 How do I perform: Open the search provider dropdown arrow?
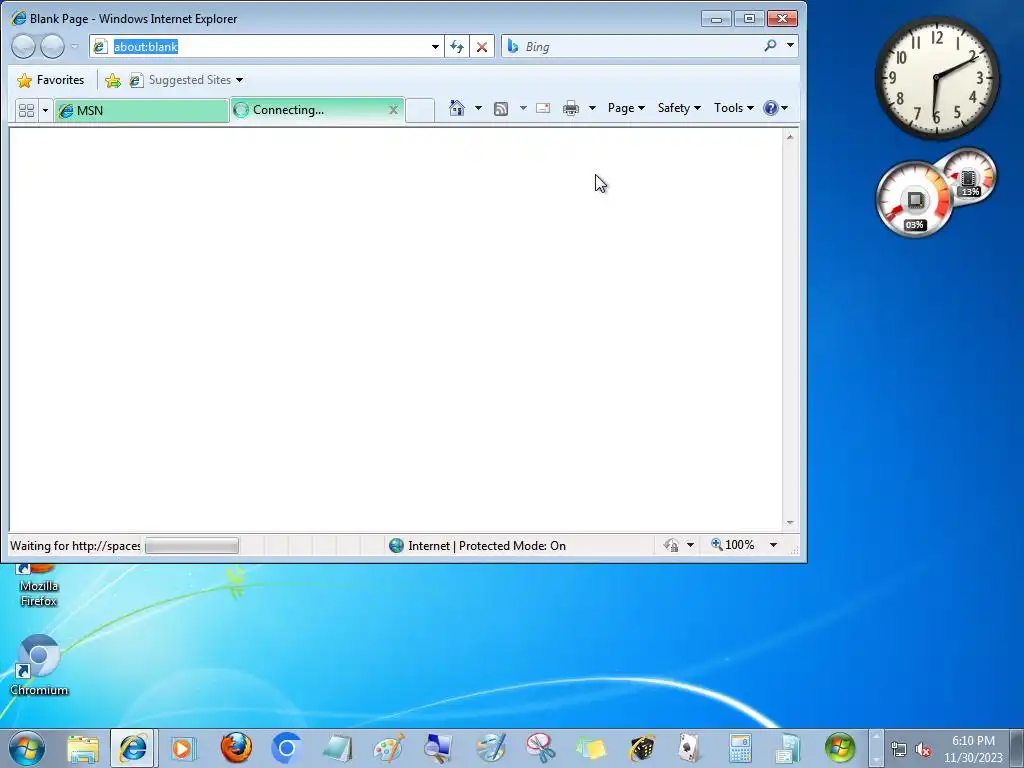click(x=790, y=46)
